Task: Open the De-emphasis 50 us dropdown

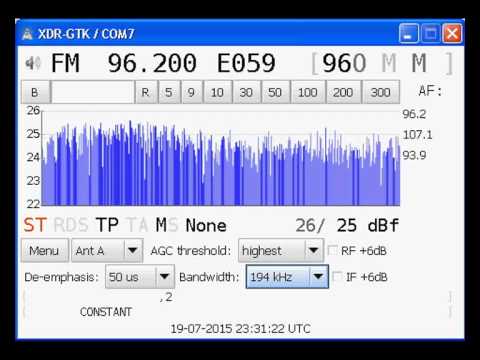Action: pos(140,277)
